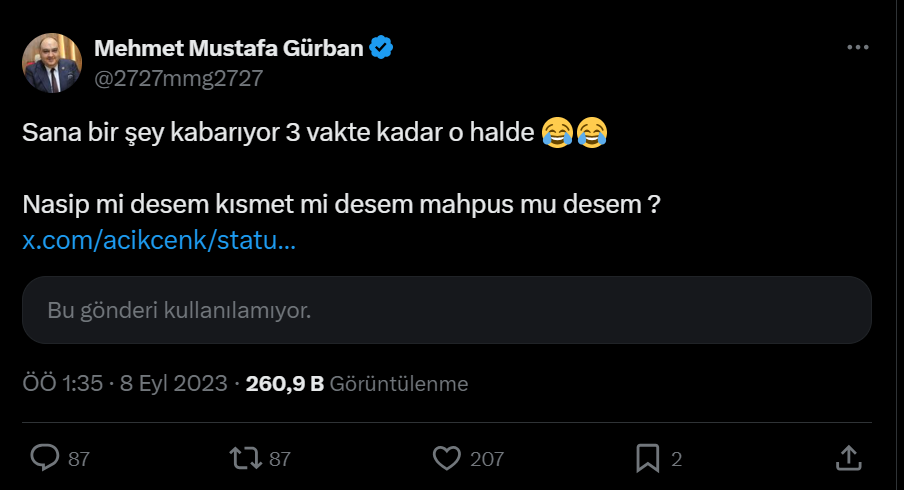Click the display name Mehmet Mustafa Gürban
This screenshot has height=490, width=904.
228,47
